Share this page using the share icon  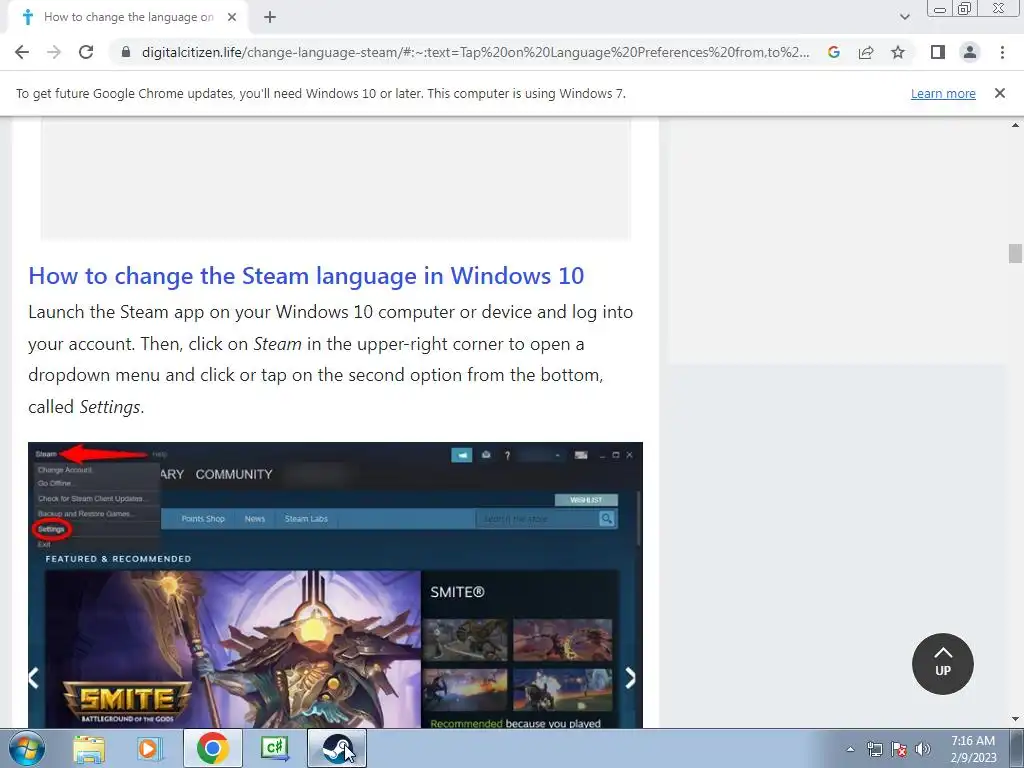(x=866, y=52)
